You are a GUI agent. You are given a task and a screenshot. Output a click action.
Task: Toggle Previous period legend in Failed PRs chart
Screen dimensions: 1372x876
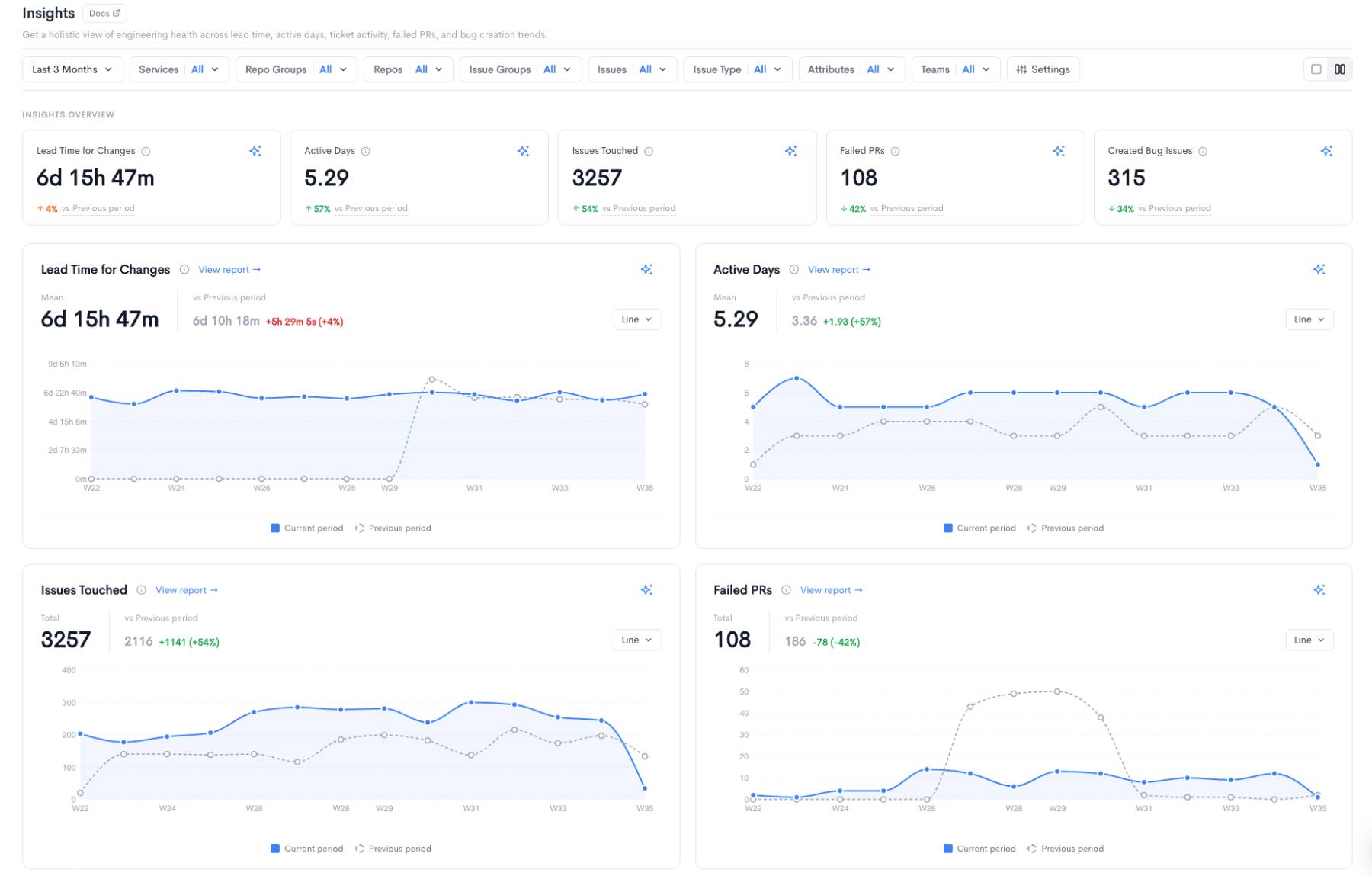pyautogui.click(x=1065, y=848)
